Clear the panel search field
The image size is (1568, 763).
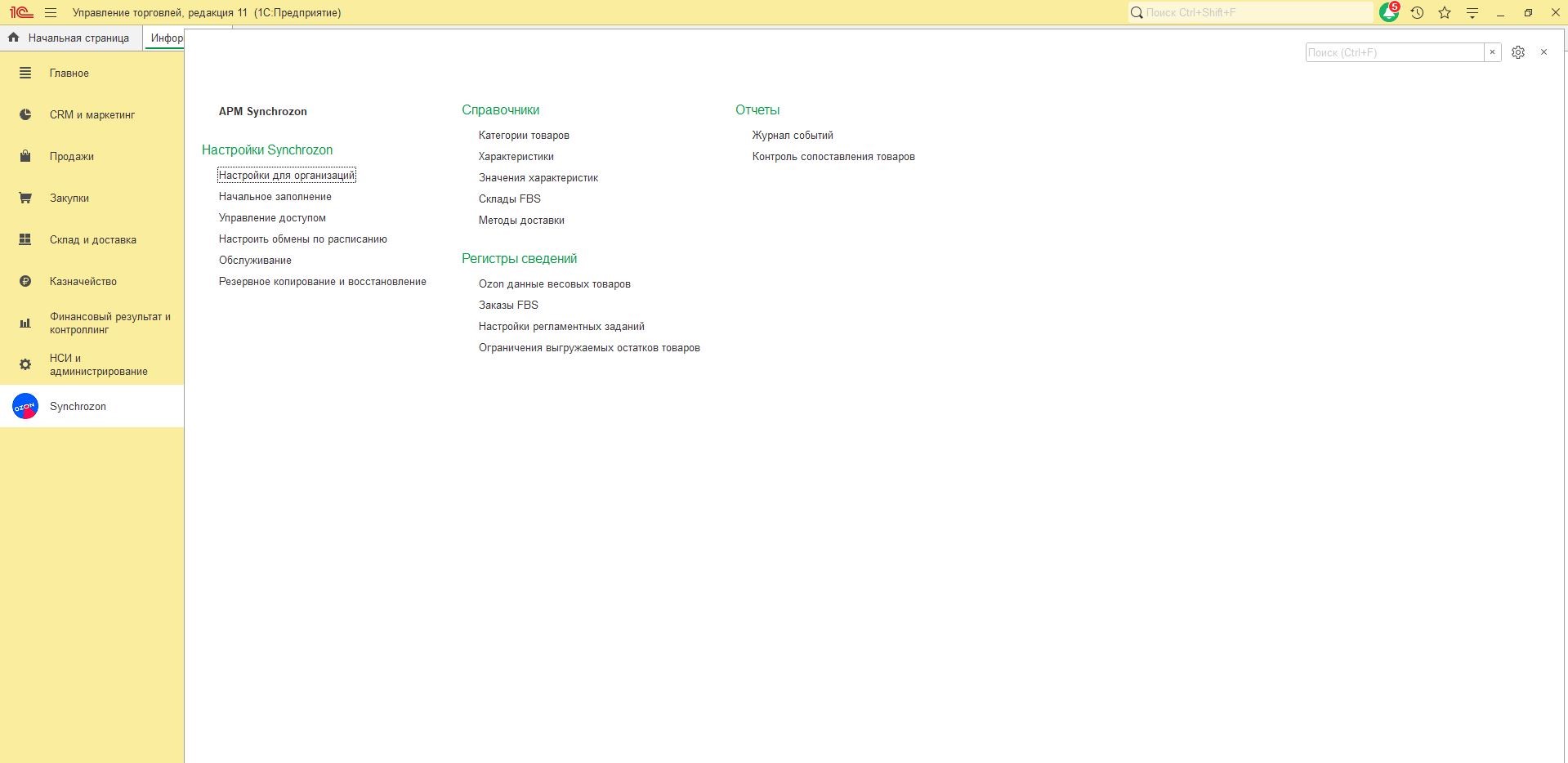(1493, 52)
